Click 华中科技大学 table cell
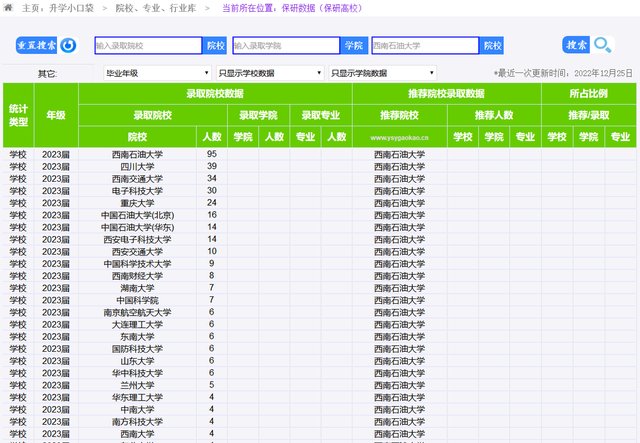640x443 pixels. point(137,373)
